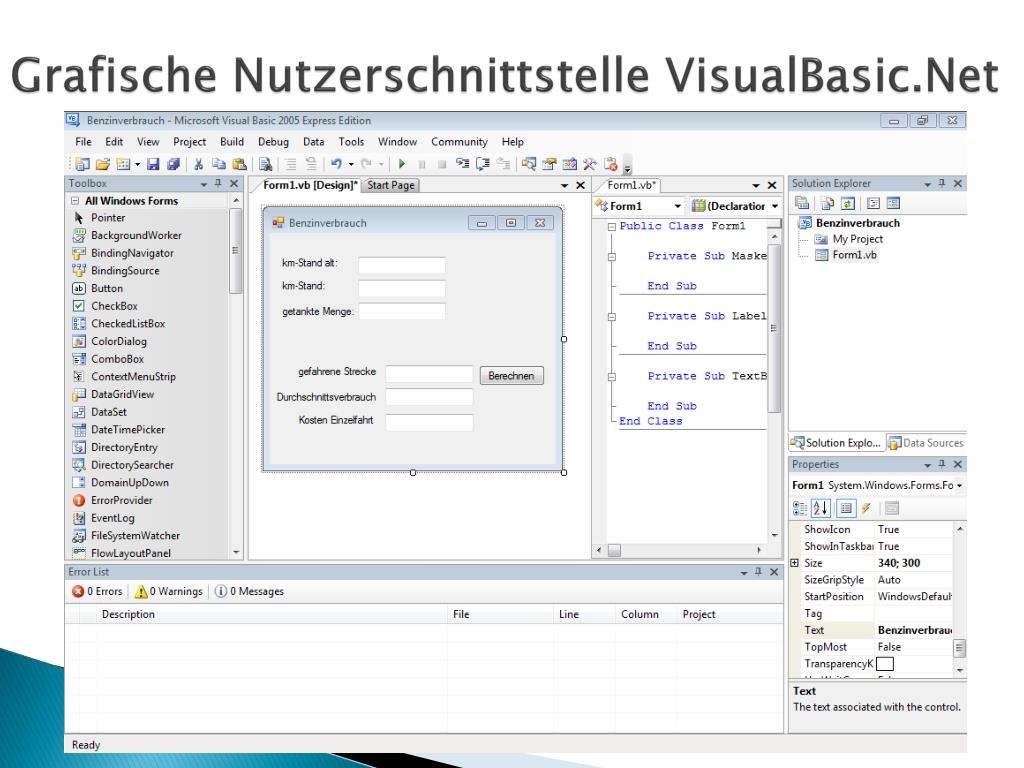Click the Step Over debug icon
The width and height of the screenshot is (1024, 768).
tap(483, 164)
